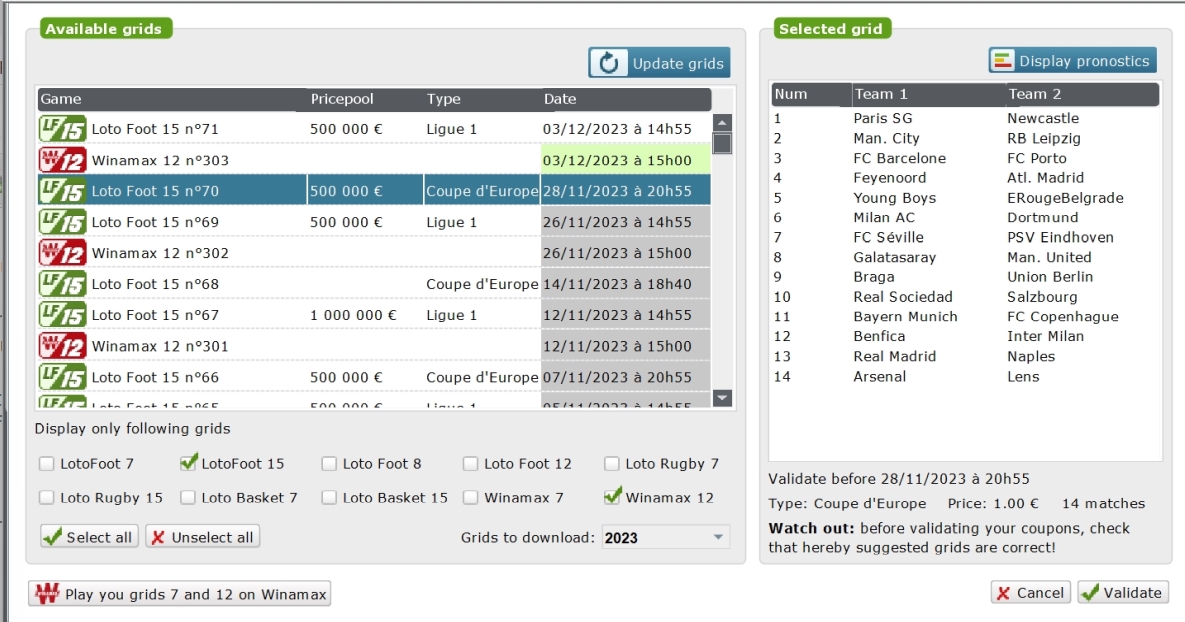Screen dimensions: 1185x622
Task: Sort grids by Date column header
Action: [626, 99]
